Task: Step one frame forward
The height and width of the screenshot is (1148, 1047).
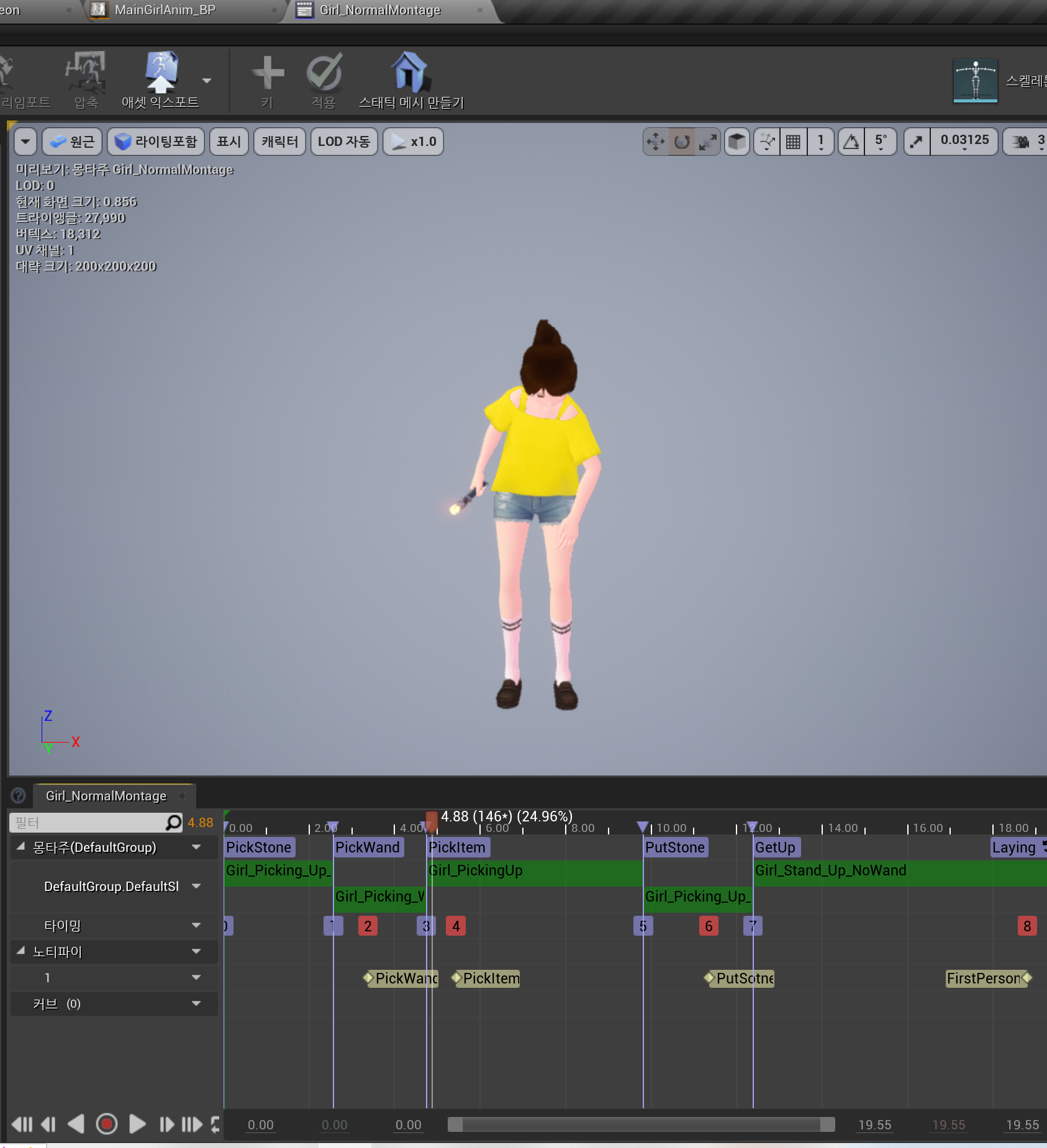Action: pos(166,1124)
